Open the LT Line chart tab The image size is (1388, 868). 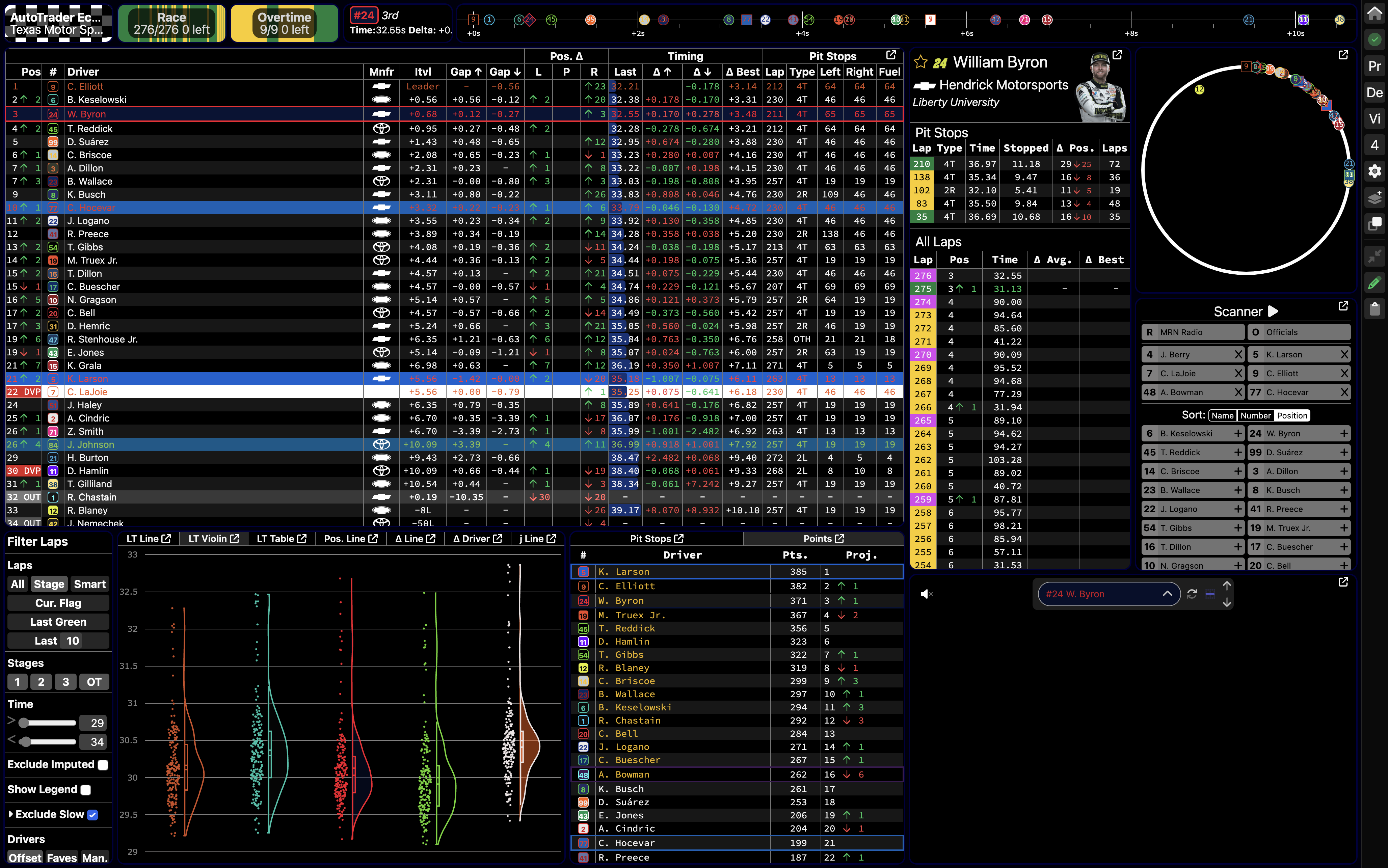tap(148, 539)
